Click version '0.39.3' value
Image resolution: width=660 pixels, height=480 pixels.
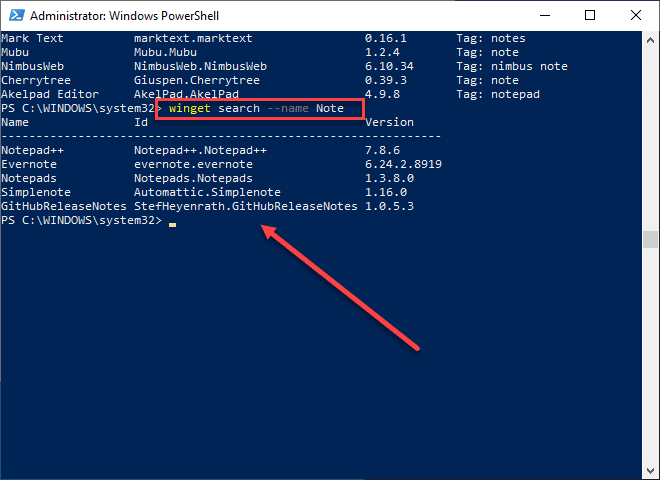click(386, 80)
